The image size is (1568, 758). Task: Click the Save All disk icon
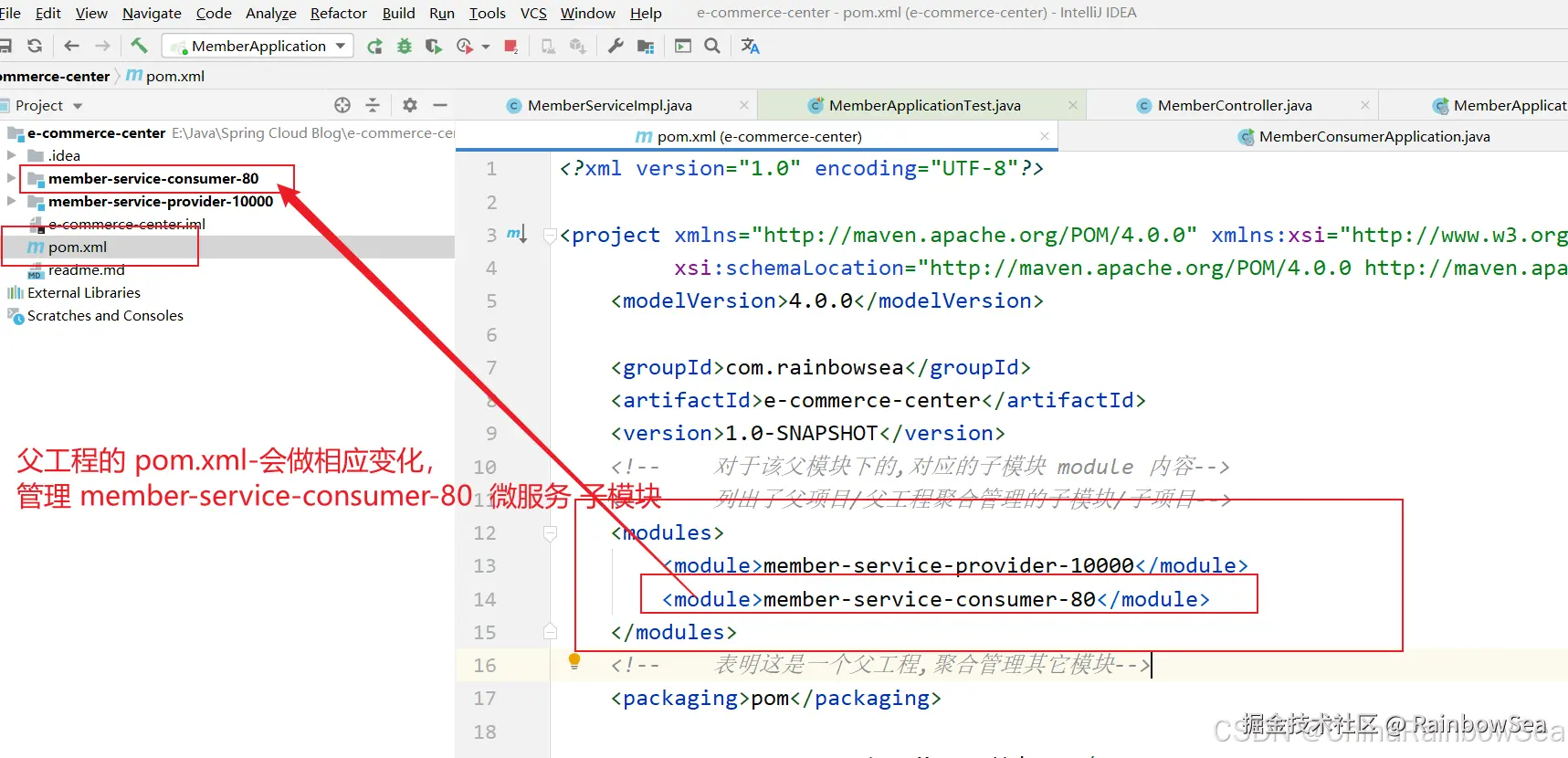click(5, 46)
